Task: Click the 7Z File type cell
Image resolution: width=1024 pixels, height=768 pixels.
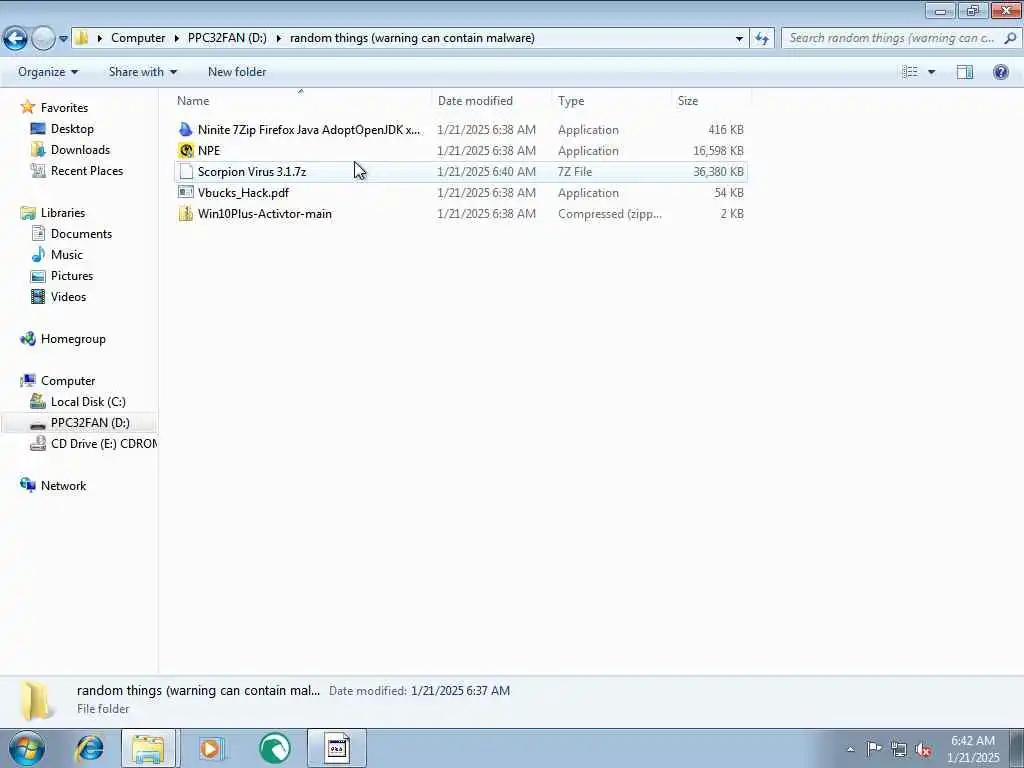Action: (x=575, y=172)
